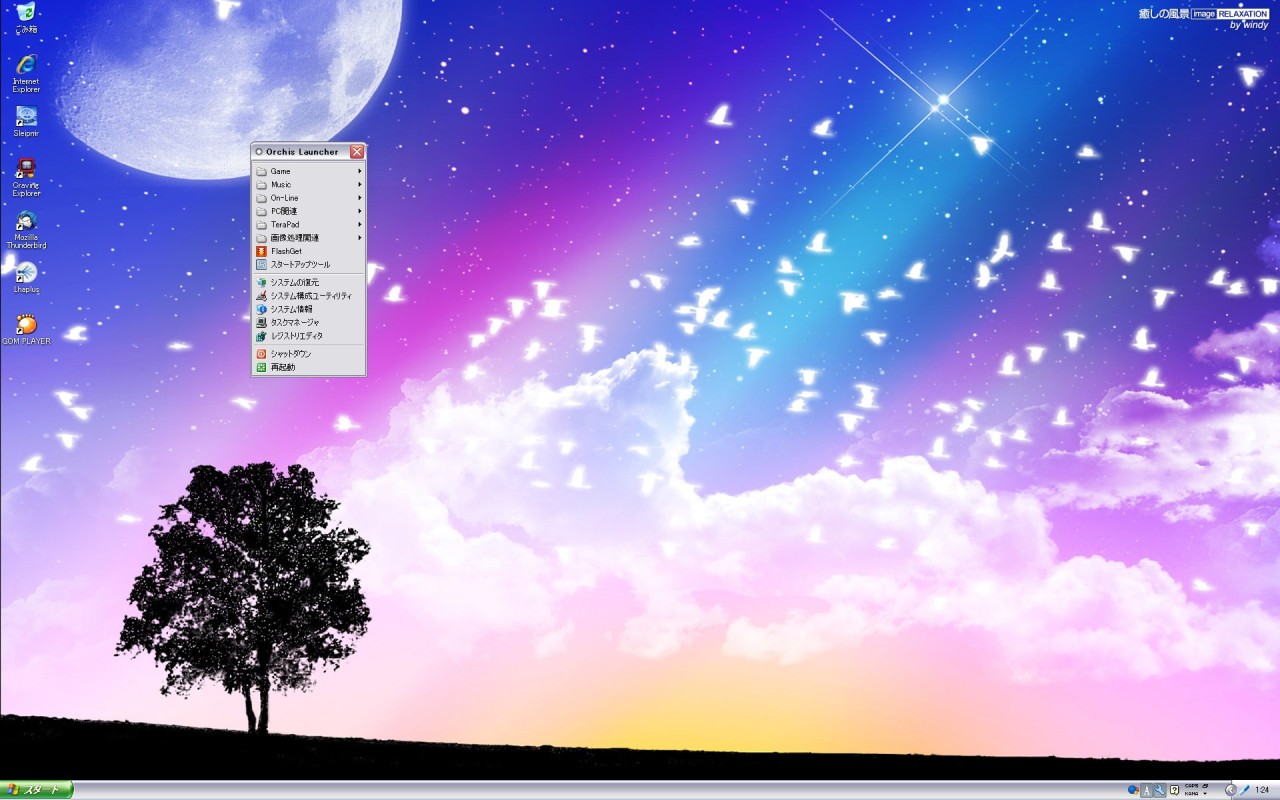Image resolution: width=1280 pixels, height=800 pixels.
Task: Click the システム情報 icon in the launcher
Action: tap(261, 309)
